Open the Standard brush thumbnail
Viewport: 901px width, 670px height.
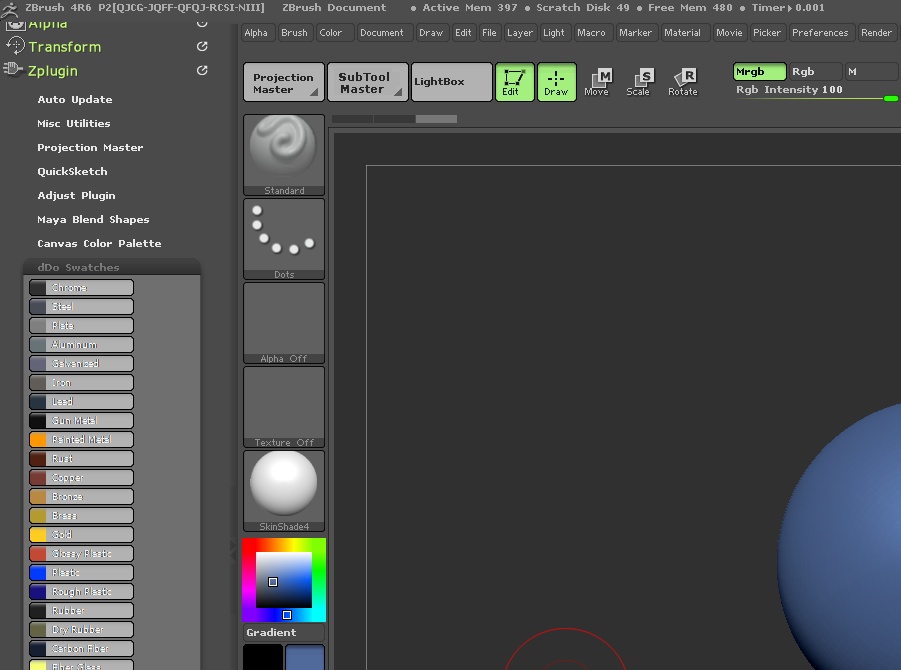(x=284, y=155)
